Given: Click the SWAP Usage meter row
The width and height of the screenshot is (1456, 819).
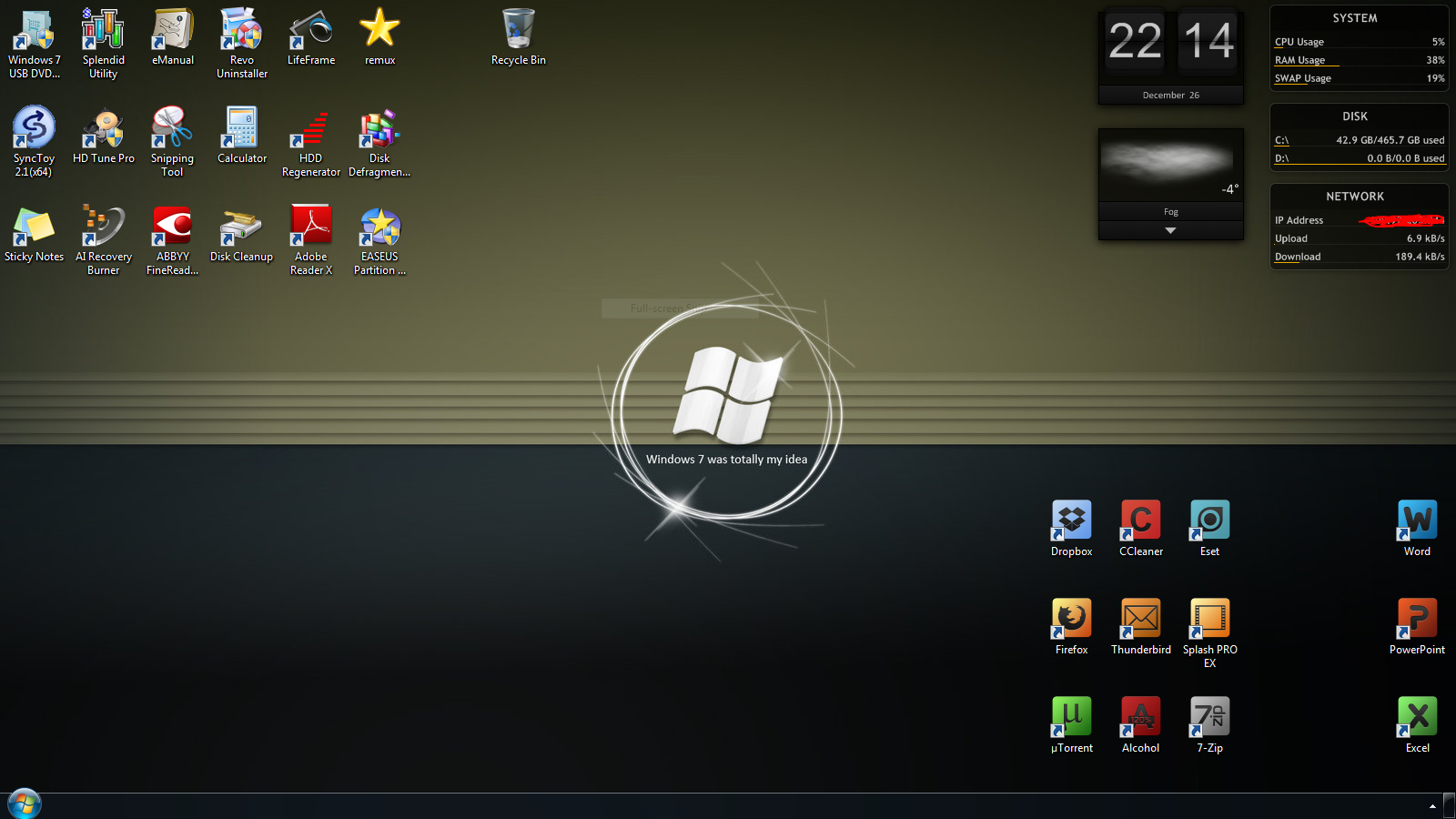Looking at the screenshot, I should (x=1360, y=78).
